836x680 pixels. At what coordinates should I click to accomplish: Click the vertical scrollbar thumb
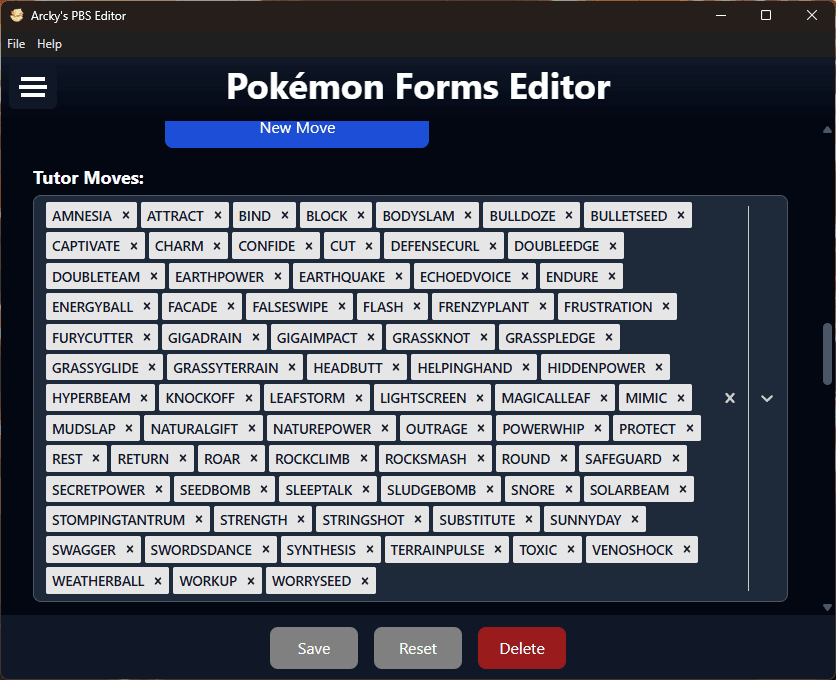827,354
